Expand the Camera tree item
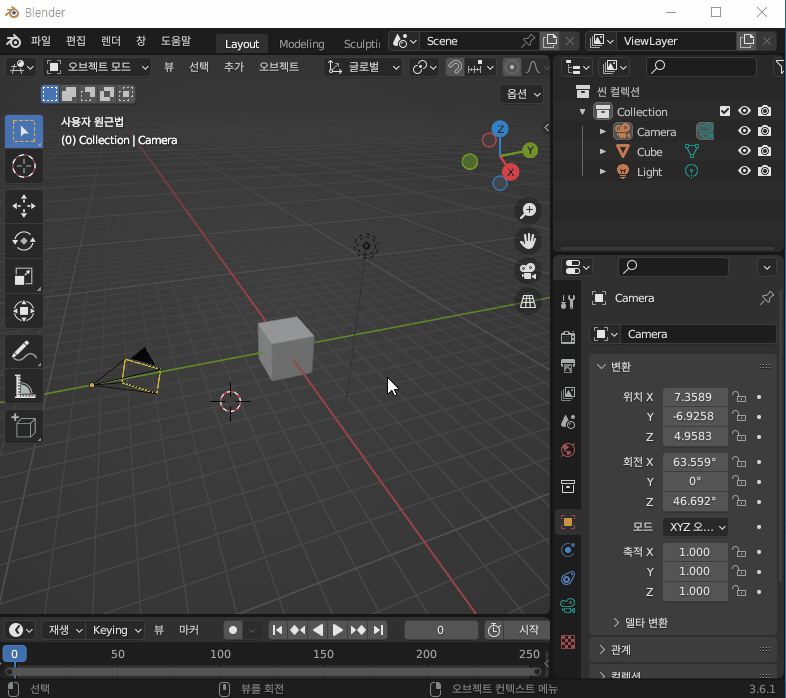Viewport: 786px width, 698px height. (x=603, y=131)
